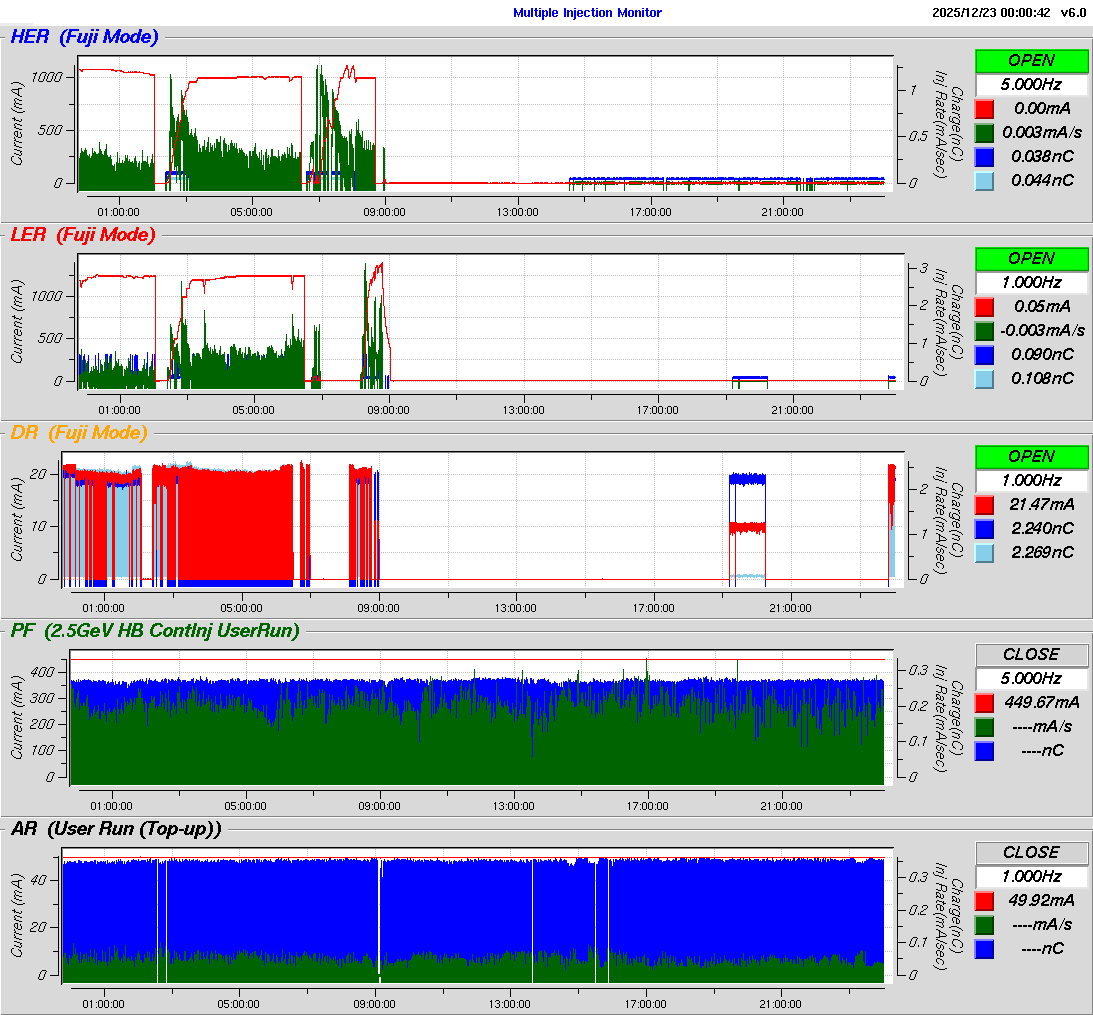Toggle the LER OPEN status indicator
The height and width of the screenshot is (1015, 1093).
(1031, 259)
